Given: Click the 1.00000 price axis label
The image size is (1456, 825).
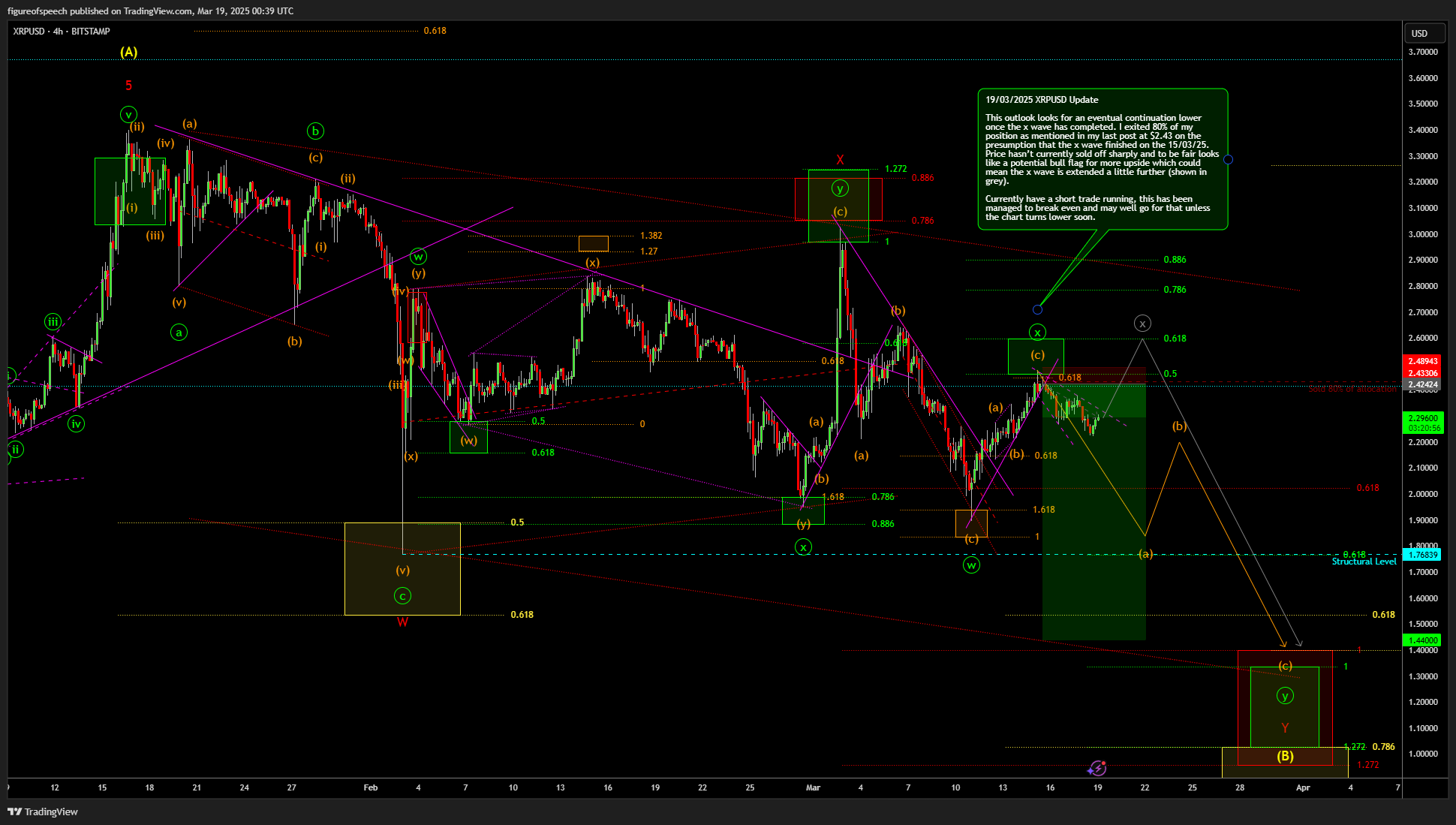Looking at the screenshot, I should (x=1423, y=754).
